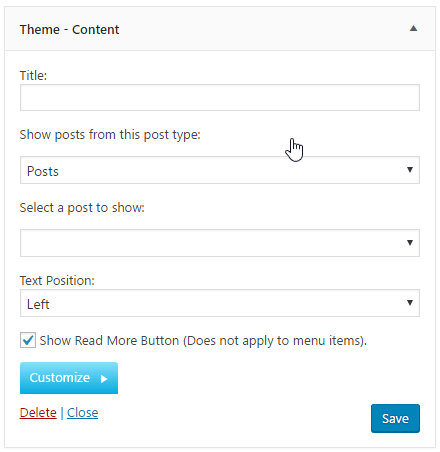
Task: Click the arrow icon of the Left dropdown
Action: pyautogui.click(x=410, y=303)
